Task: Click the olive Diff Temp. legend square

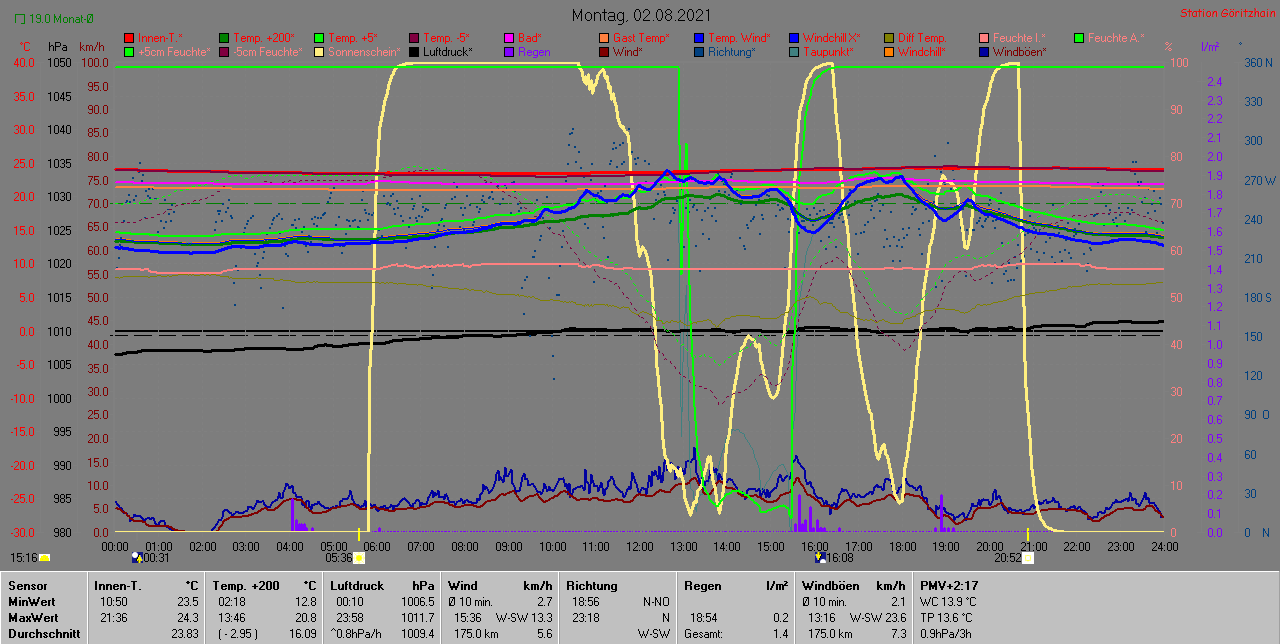Action: 888,38
